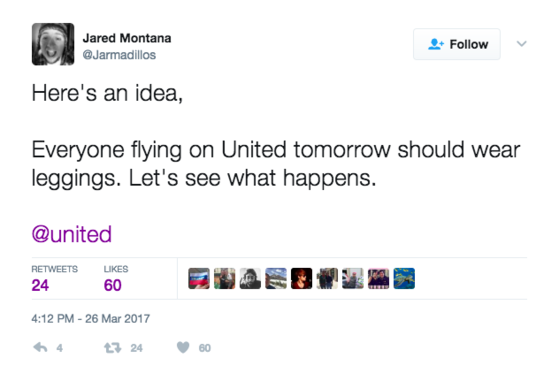Click the black-and-white portrait liker avatar
This screenshot has height=381, width=559.
pos(250,278)
